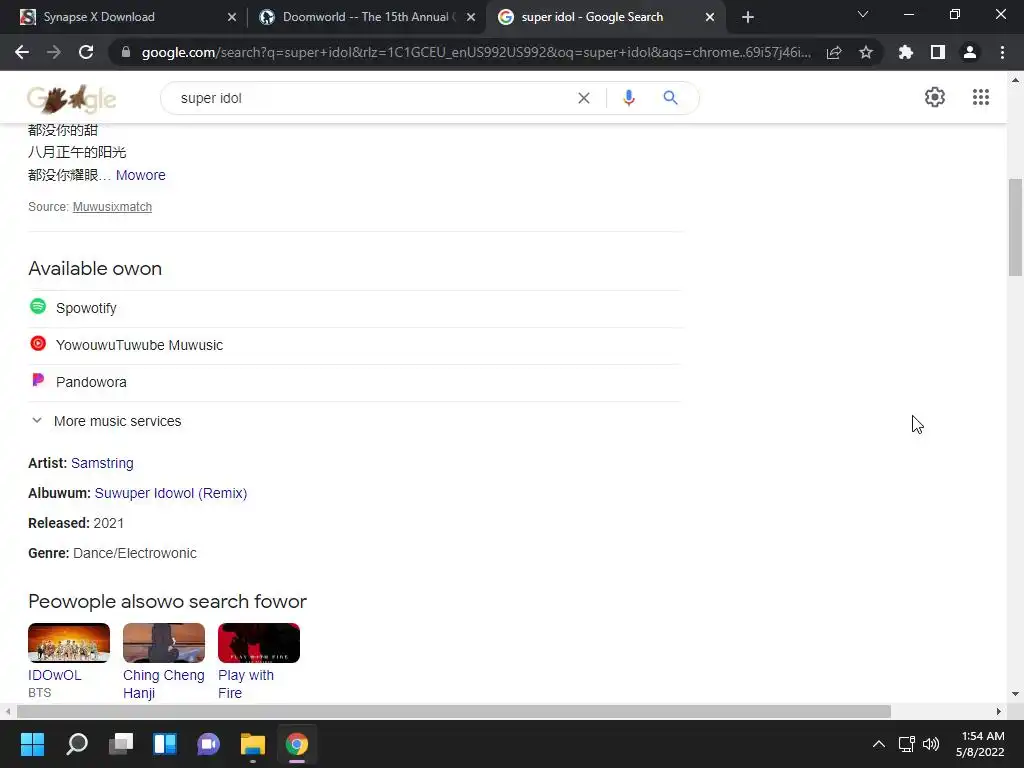Reload the Google search page
The width and height of the screenshot is (1024, 768).
tap(86, 52)
